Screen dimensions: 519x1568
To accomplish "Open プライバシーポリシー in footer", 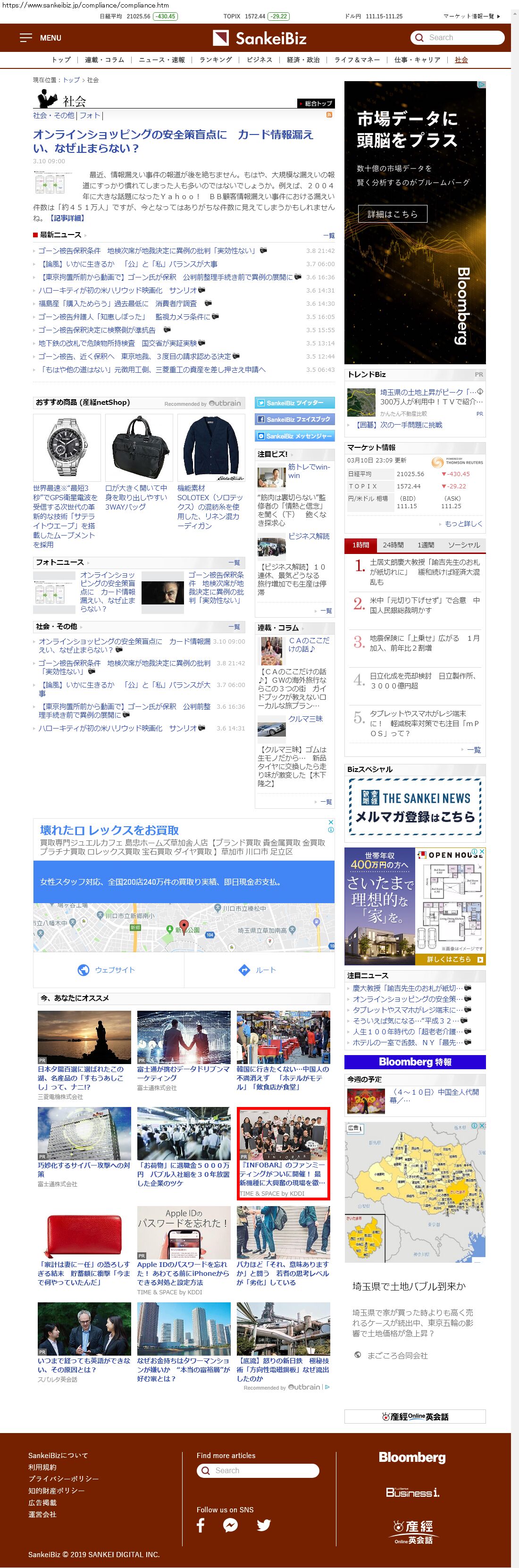I will click(63, 1478).
